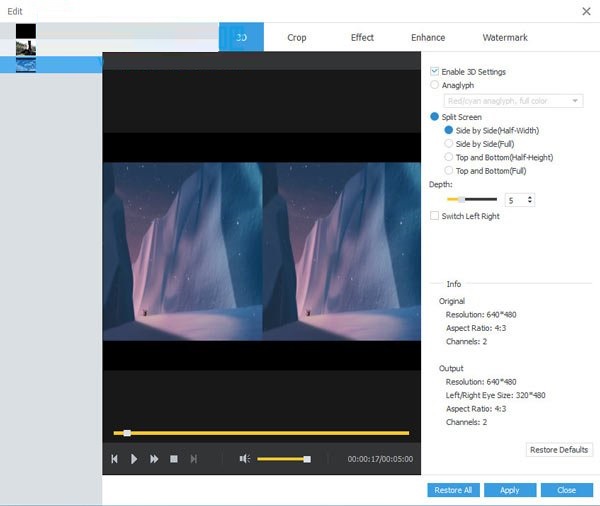Click the blue Close button
Image resolution: width=600 pixels, height=506 pixels.
567,490
